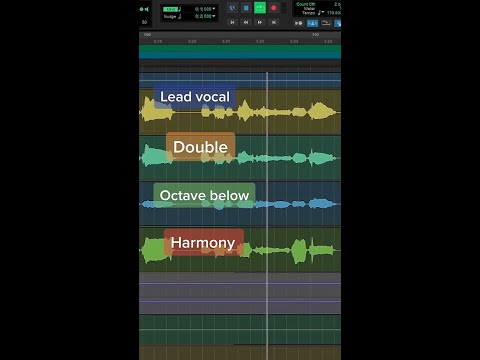Toggle the highlighted Grid mode indicator
480x360 pixels.
point(170,9)
